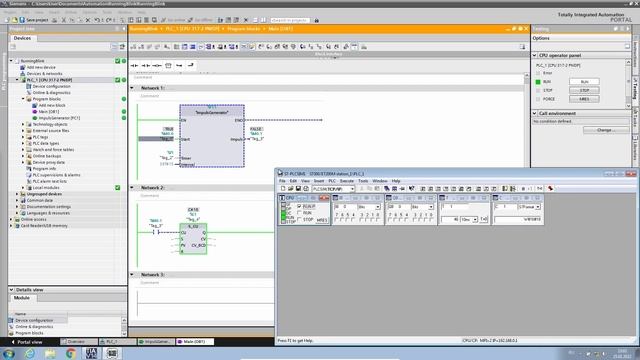Open Devices & networks in the project tree
The width and height of the screenshot is (640, 360).
tap(44, 73)
